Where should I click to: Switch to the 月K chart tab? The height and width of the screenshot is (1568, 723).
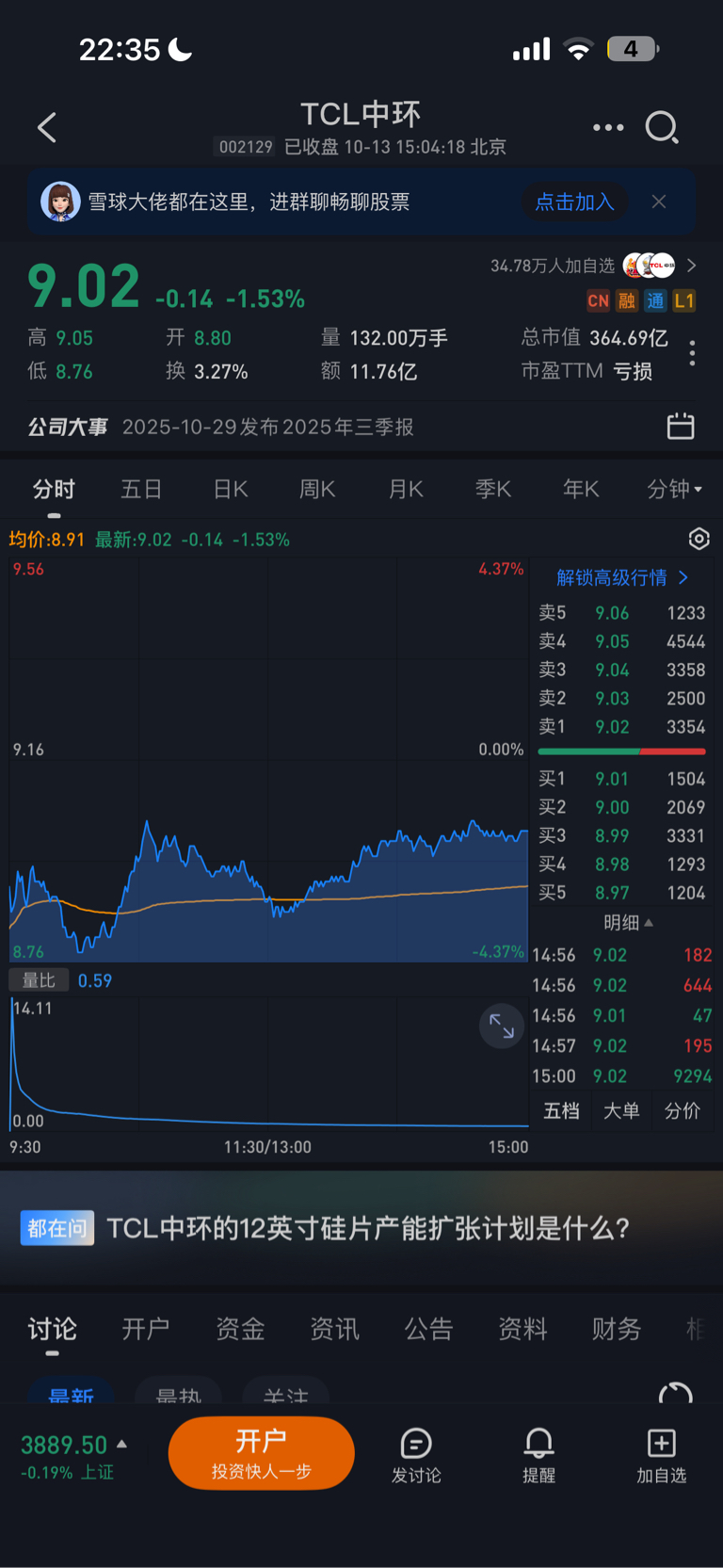coord(406,489)
